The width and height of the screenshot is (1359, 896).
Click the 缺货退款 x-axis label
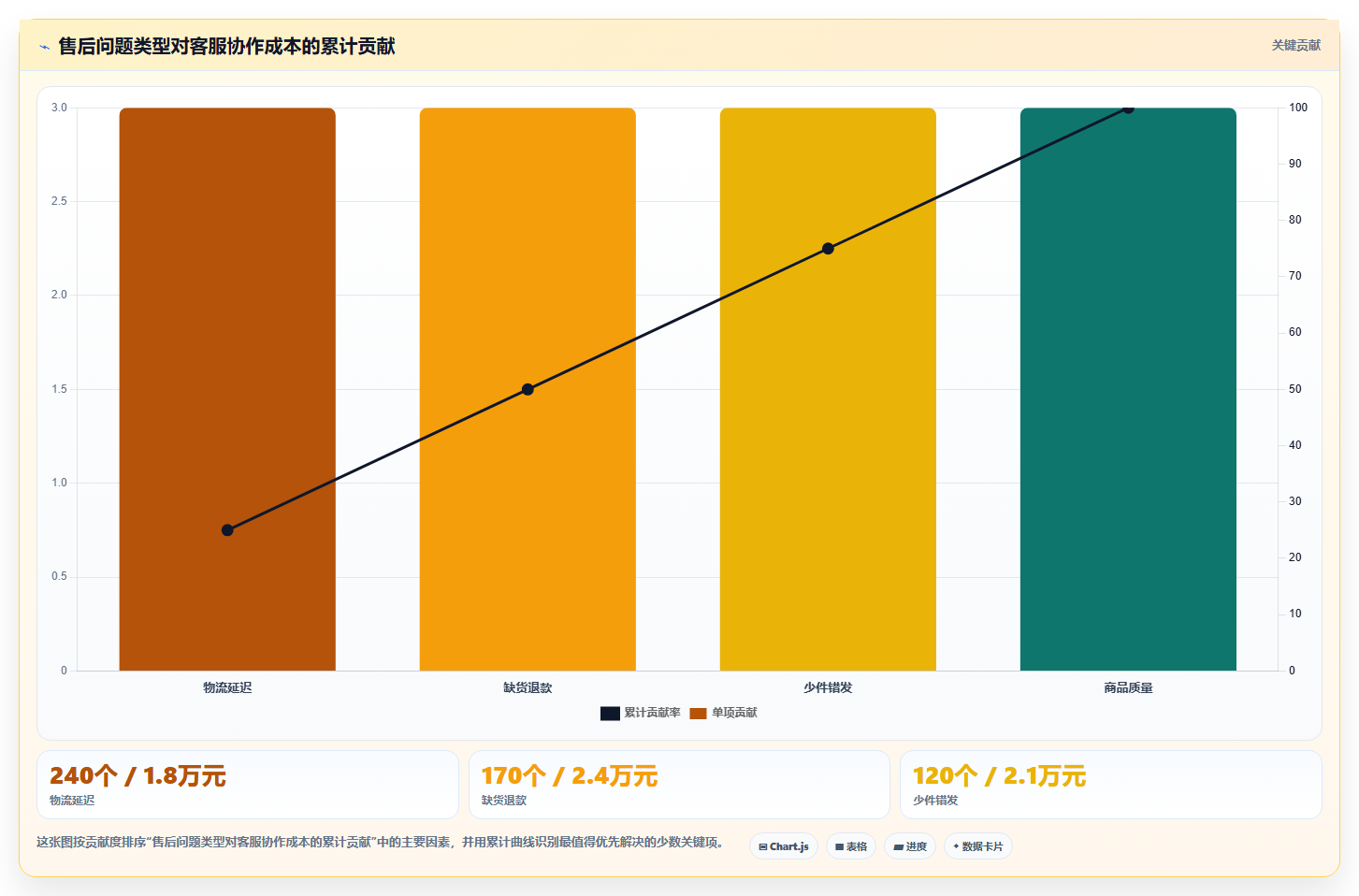(x=528, y=687)
